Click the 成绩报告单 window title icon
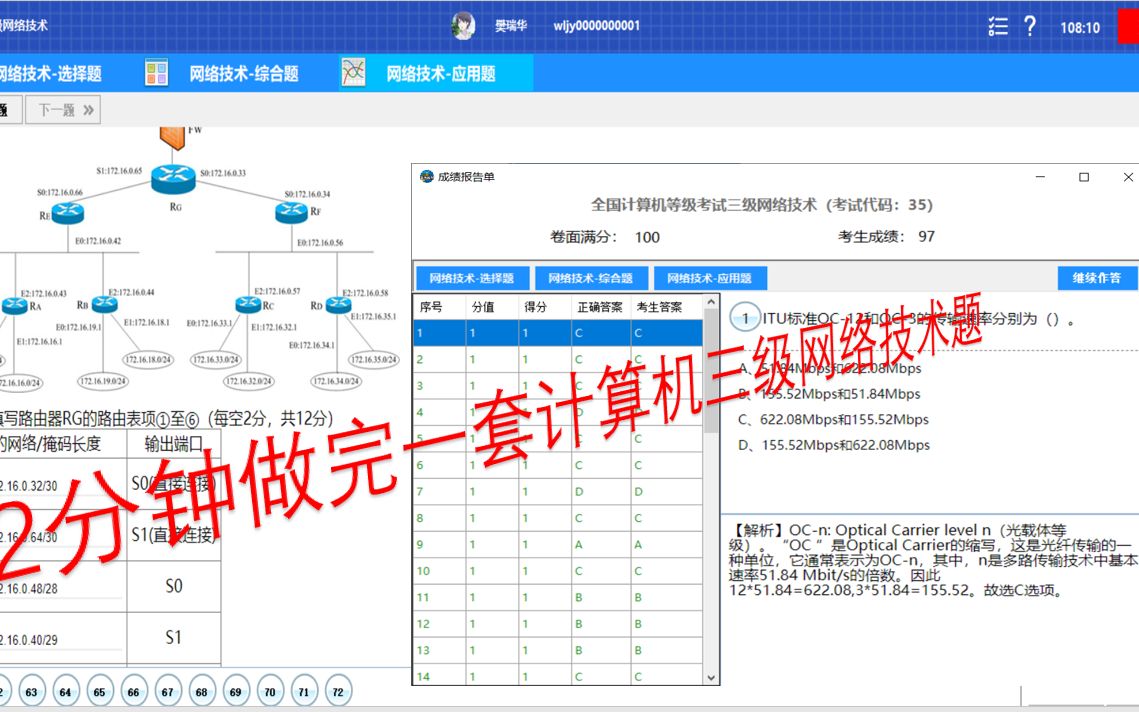The height and width of the screenshot is (712, 1139). 425,177
